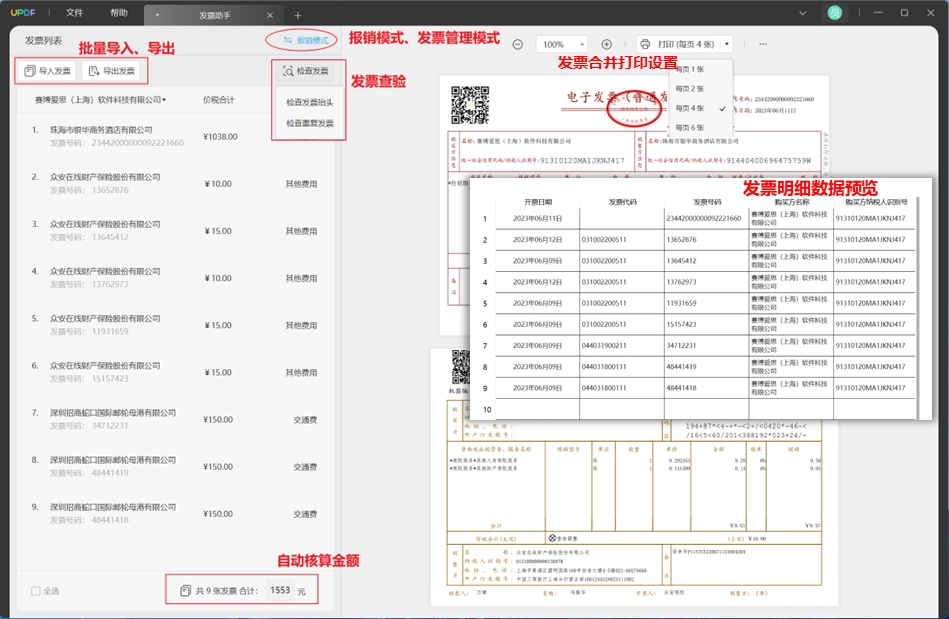The height and width of the screenshot is (619, 949).
Task: Toggle 报销模式 mode switch
Action: tap(306, 40)
